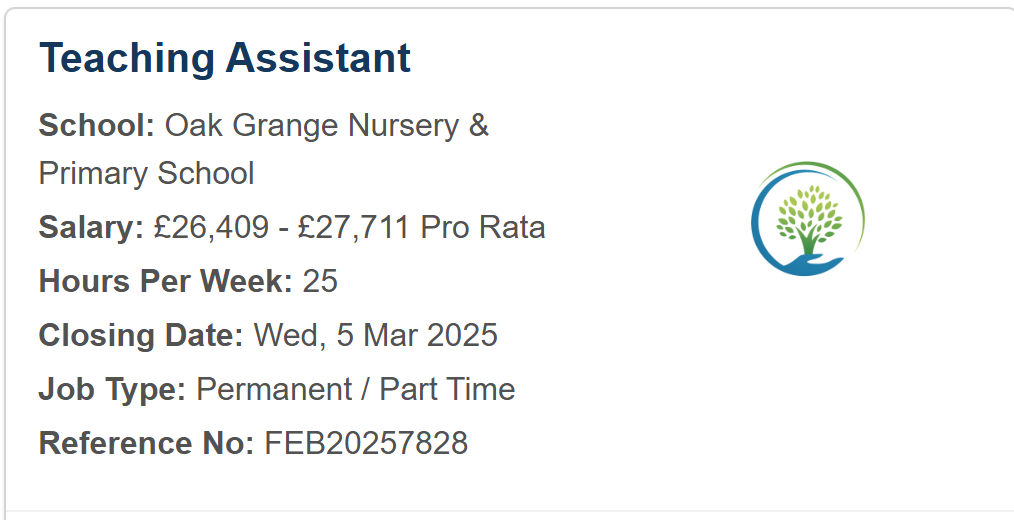Click the Hours Per Week label
Viewport: 1014px width, 520px height.
coord(166,281)
